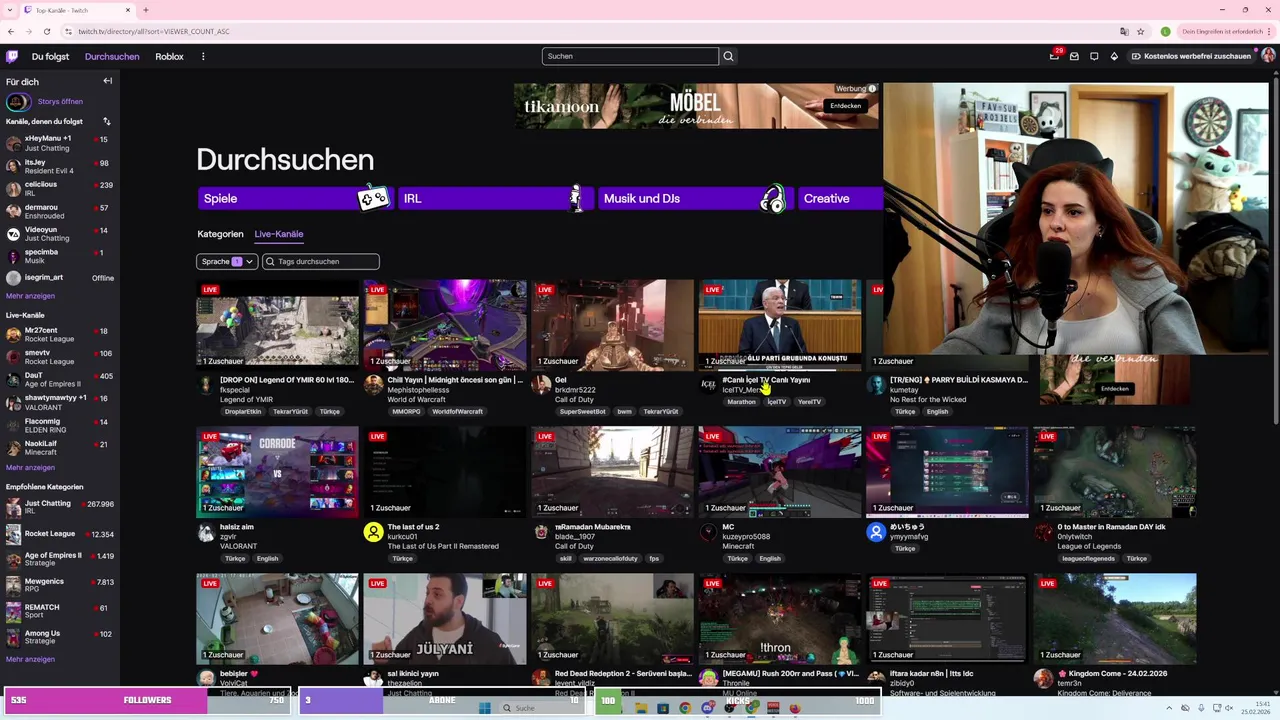Open the chat bubble icon in top bar
This screenshot has width=1280, height=720.
pyautogui.click(x=1094, y=57)
